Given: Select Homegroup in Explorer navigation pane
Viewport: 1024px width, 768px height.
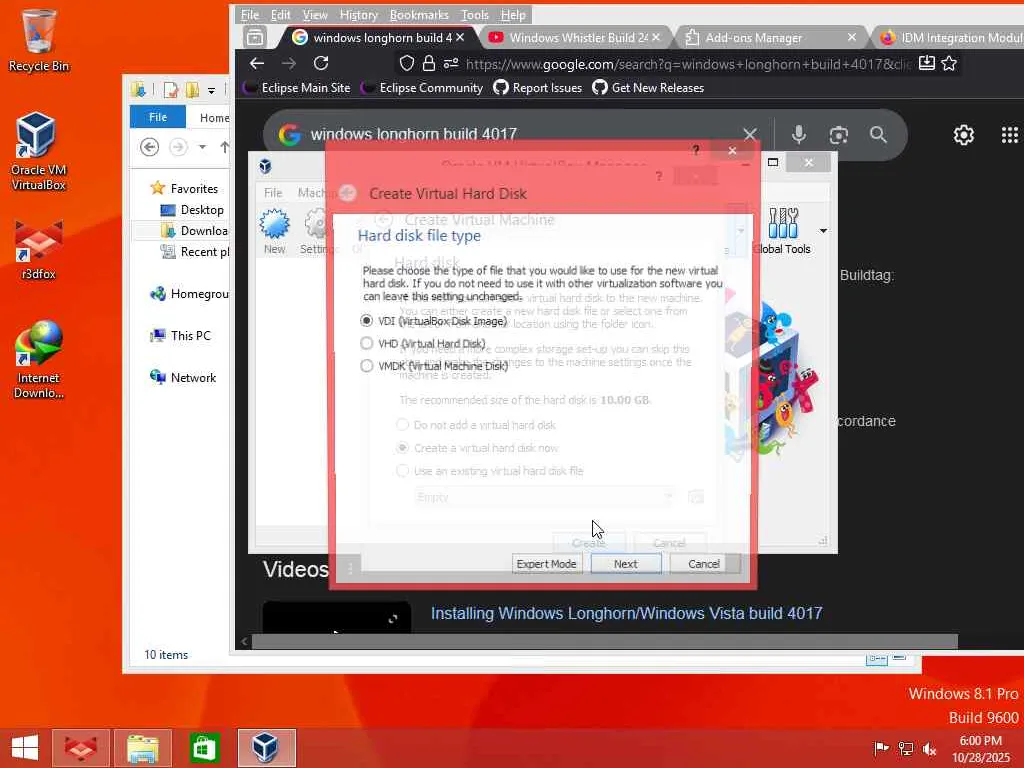Looking at the screenshot, I should coord(189,294).
